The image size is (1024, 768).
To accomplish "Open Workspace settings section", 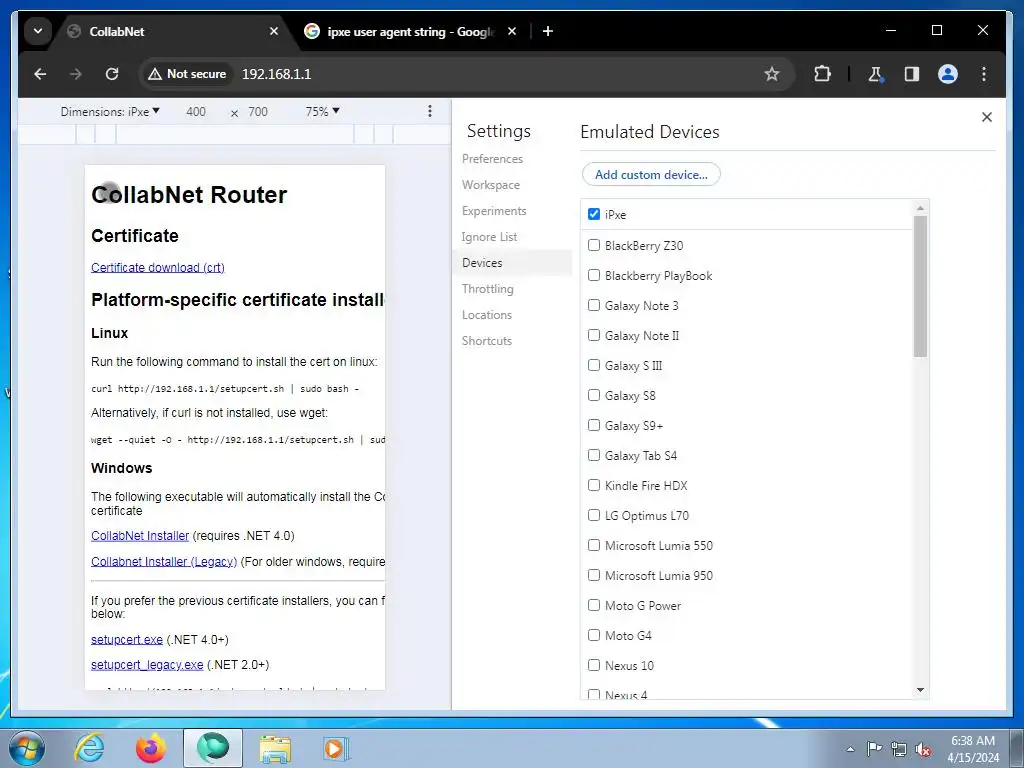I will pos(490,185).
